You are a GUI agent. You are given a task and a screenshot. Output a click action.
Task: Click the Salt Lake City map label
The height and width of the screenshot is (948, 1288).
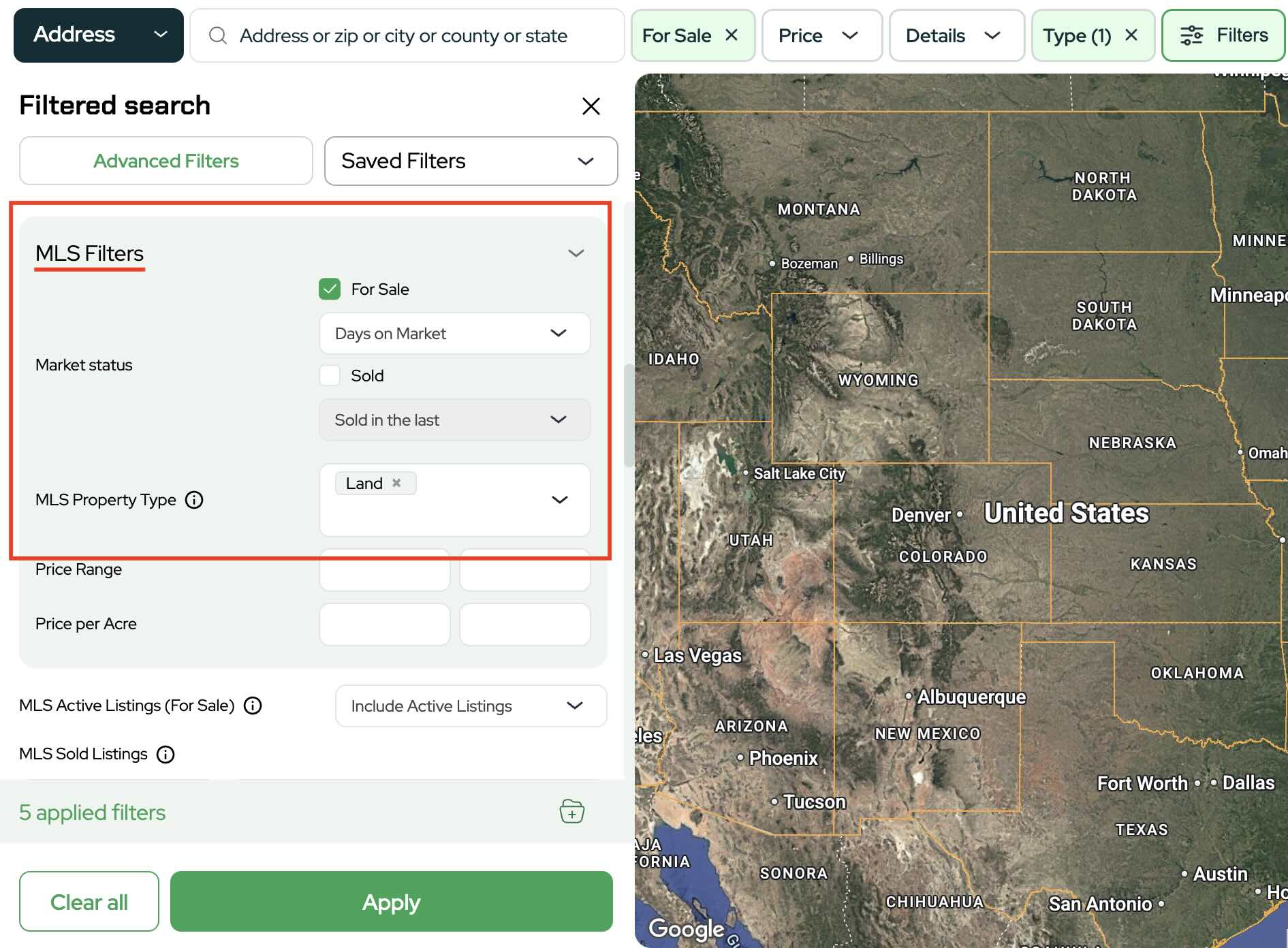coord(799,473)
